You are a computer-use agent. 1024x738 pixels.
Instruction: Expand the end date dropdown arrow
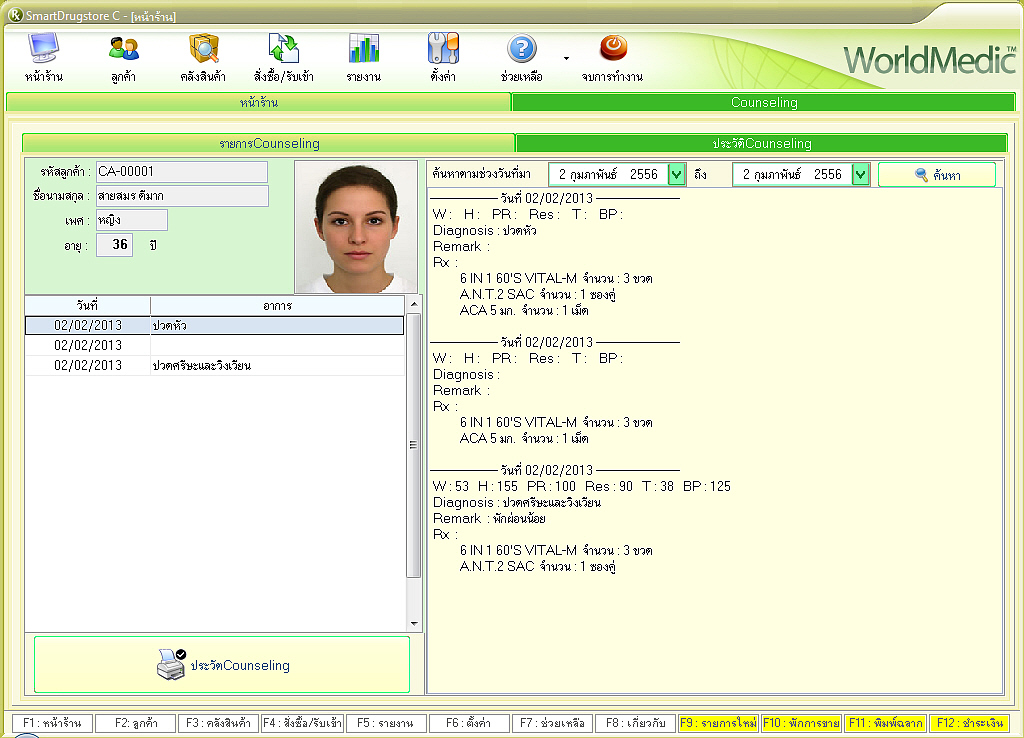click(860, 175)
